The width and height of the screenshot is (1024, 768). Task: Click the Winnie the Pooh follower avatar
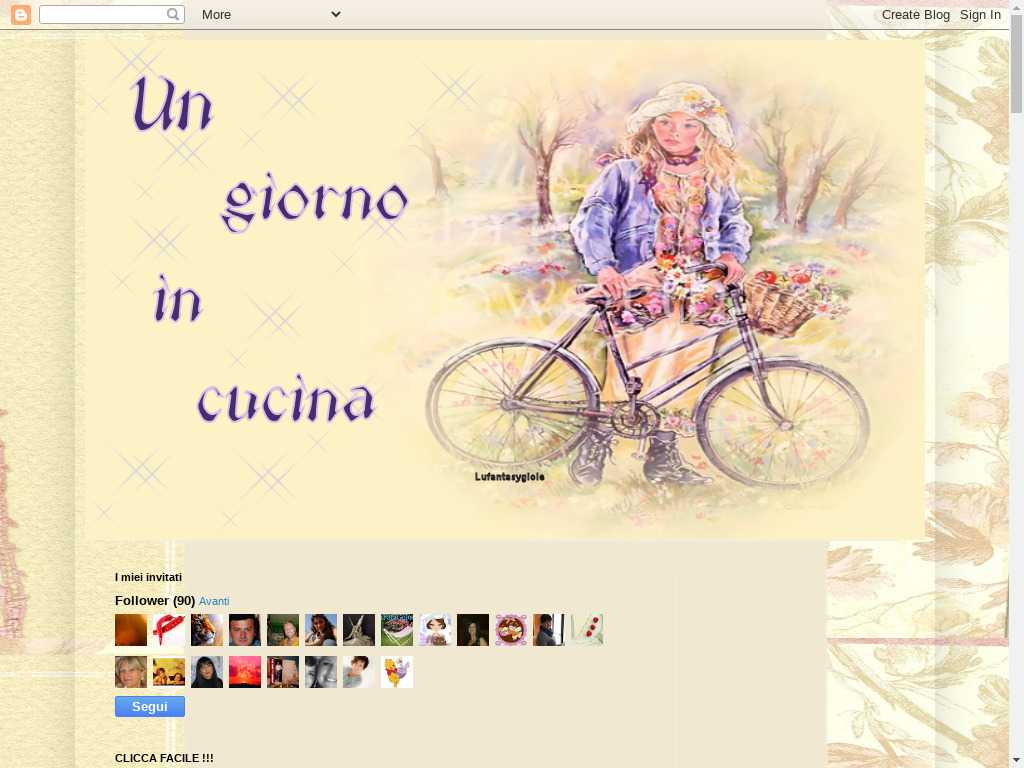click(x=397, y=672)
